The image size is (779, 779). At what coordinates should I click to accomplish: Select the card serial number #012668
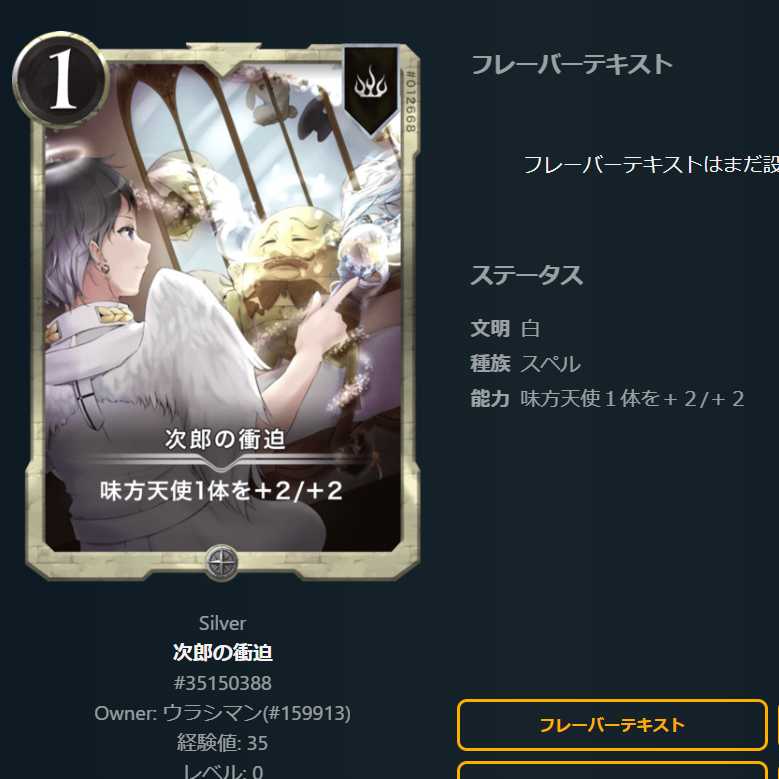pos(410,100)
